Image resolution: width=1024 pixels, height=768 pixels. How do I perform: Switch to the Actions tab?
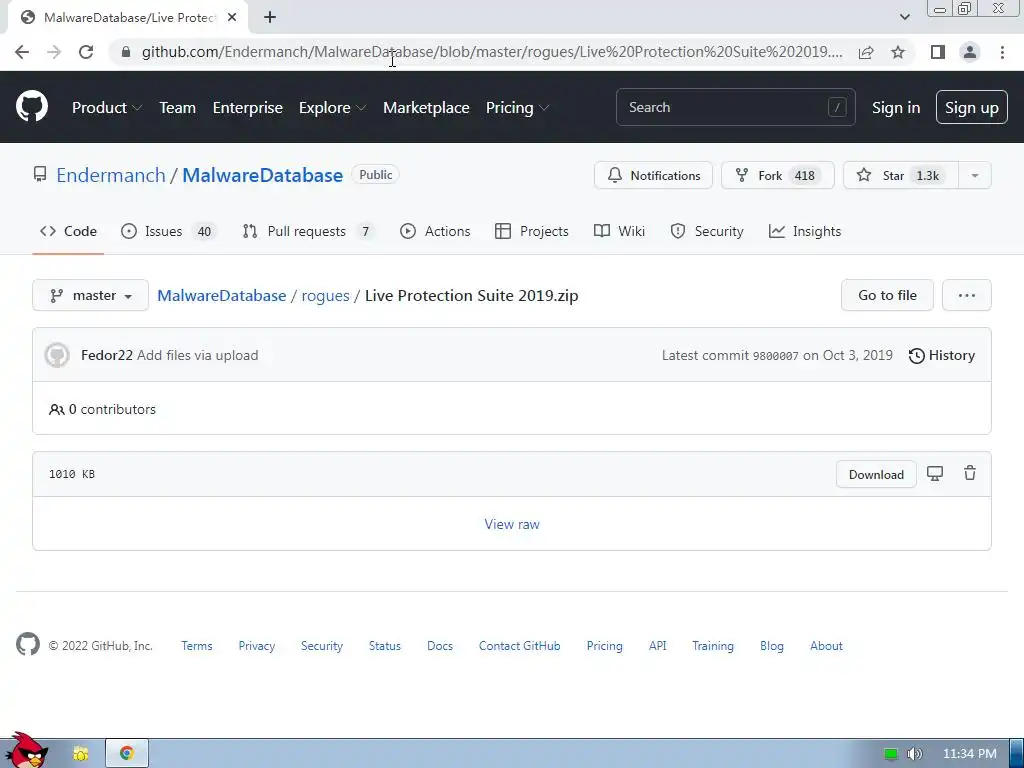435,231
